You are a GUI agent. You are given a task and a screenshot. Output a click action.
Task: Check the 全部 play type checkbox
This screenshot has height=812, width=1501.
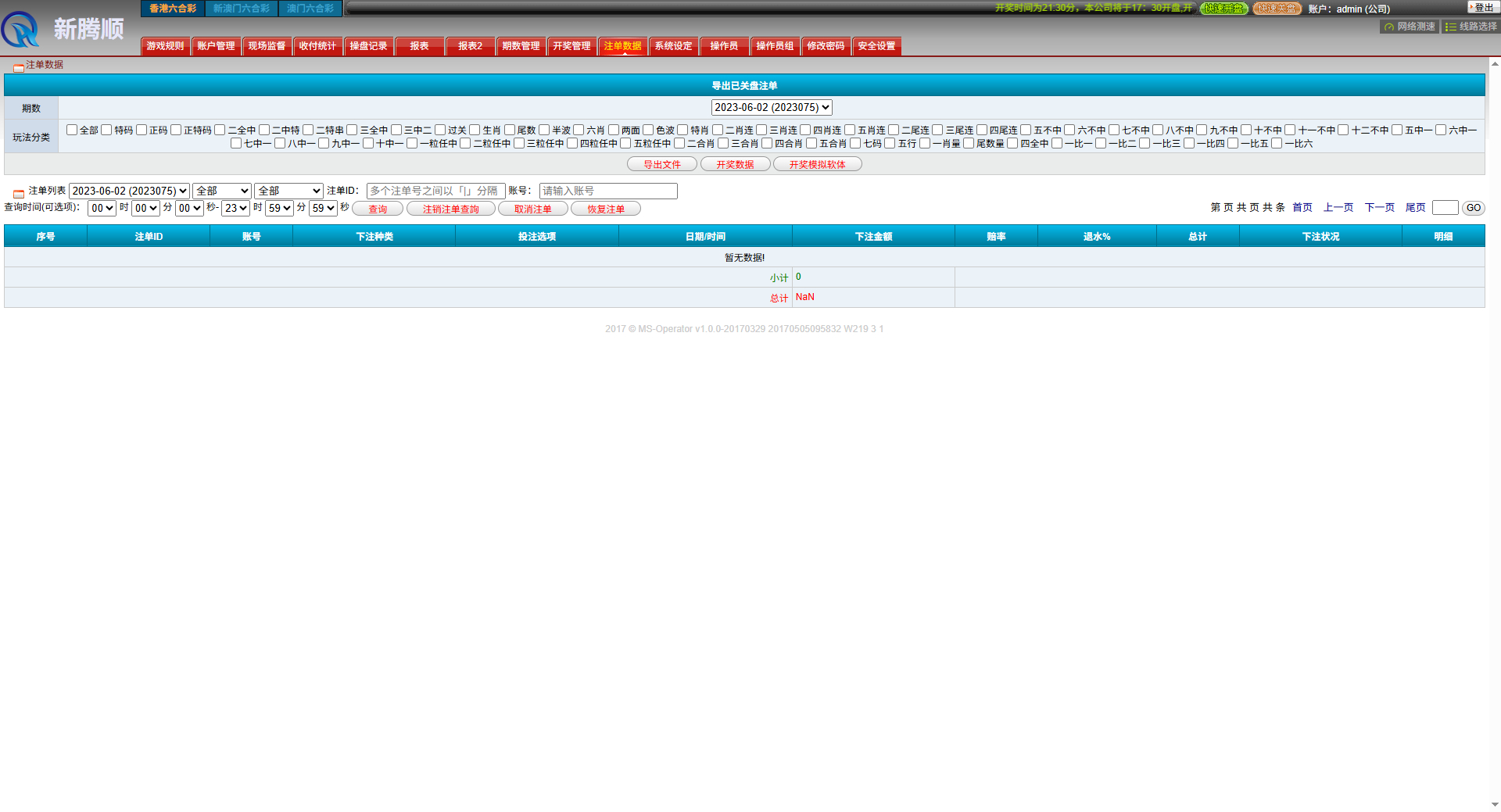point(72,130)
